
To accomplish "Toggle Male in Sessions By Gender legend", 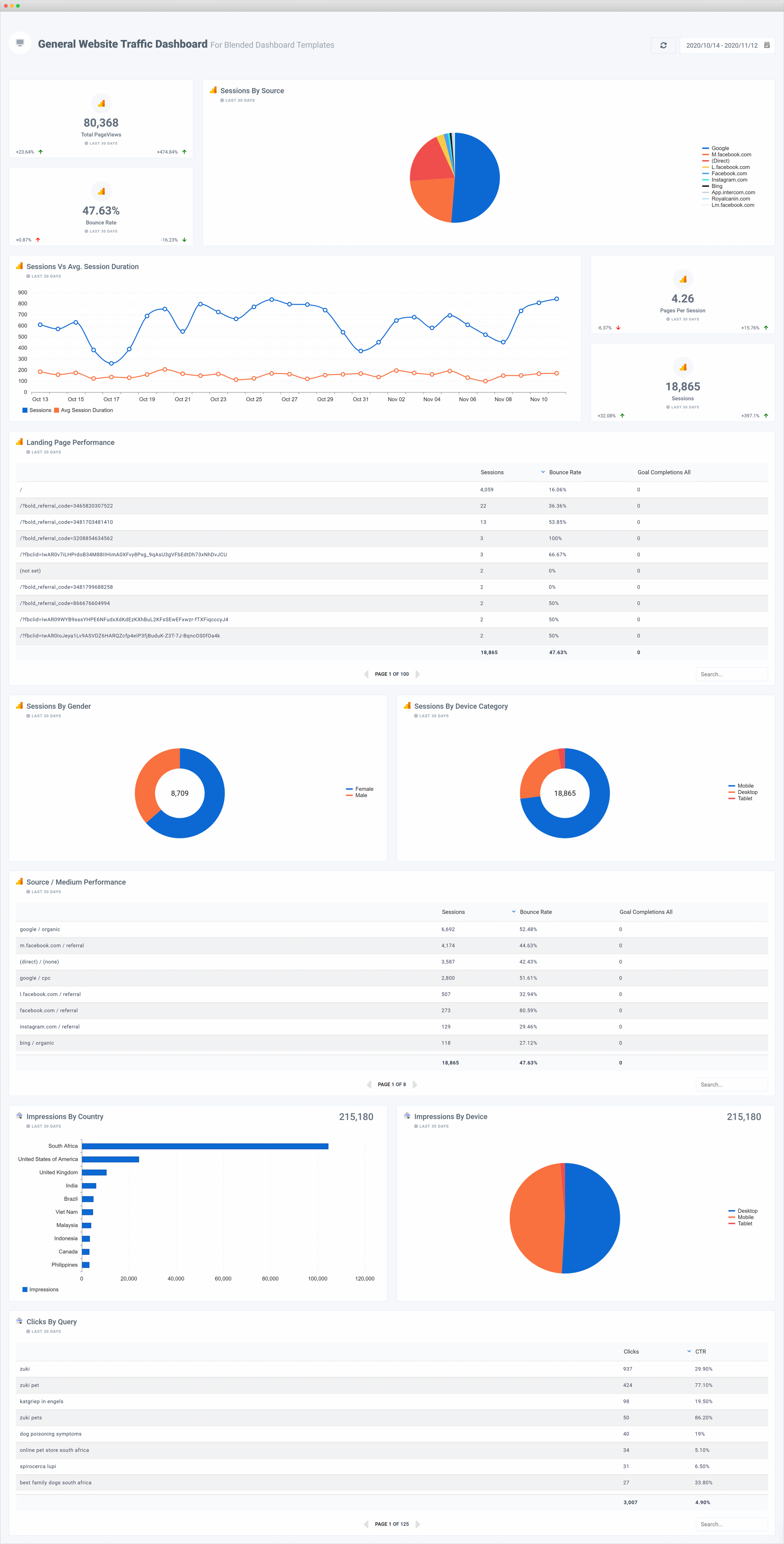I will (357, 795).
